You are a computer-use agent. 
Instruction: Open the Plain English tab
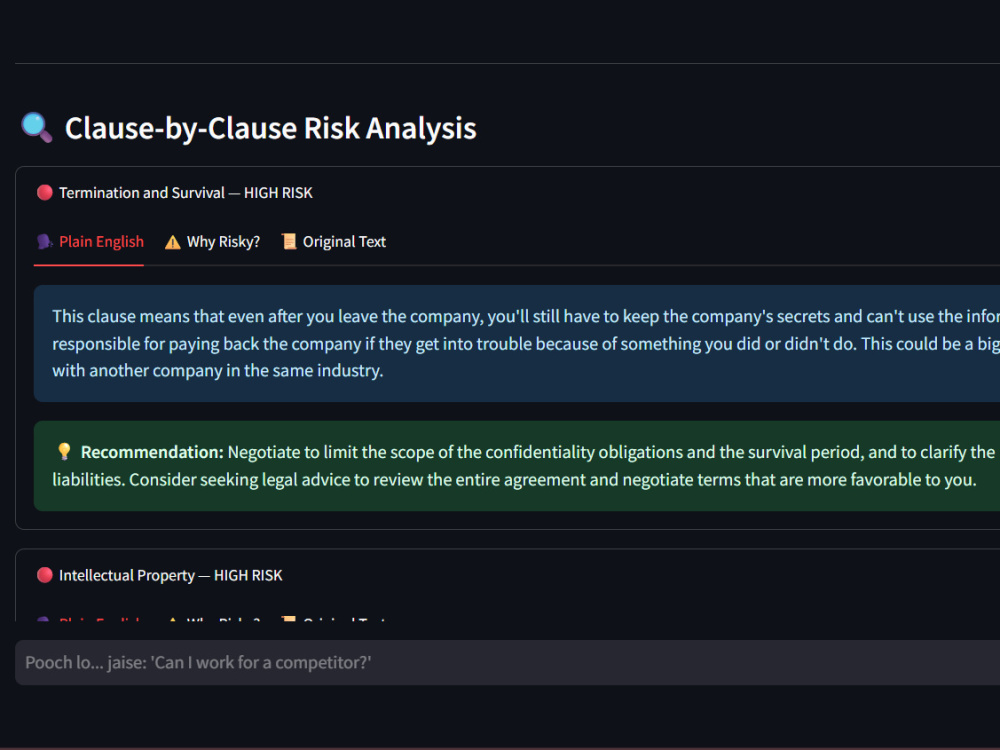(89, 242)
